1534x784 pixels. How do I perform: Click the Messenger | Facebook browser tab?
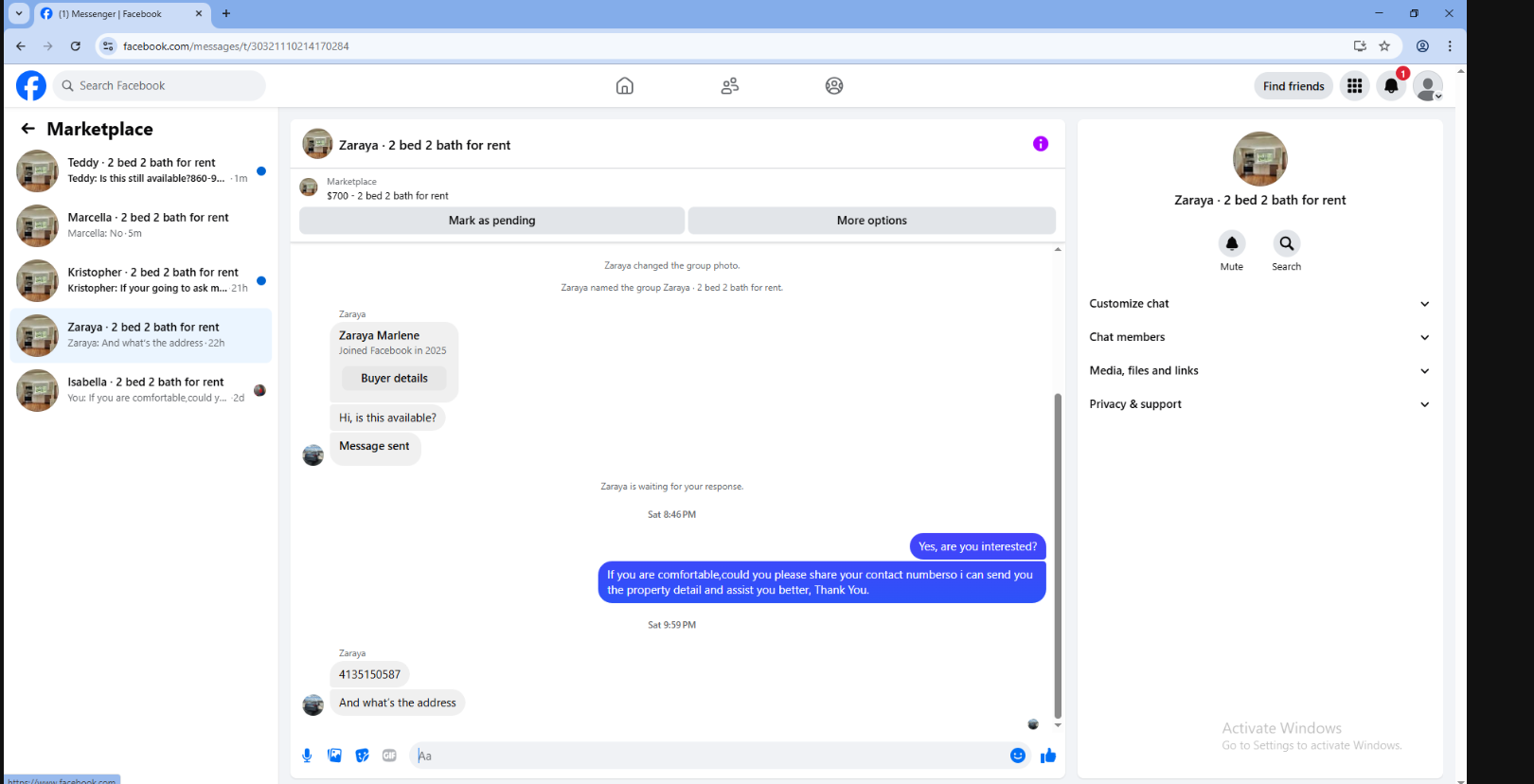[121, 13]
